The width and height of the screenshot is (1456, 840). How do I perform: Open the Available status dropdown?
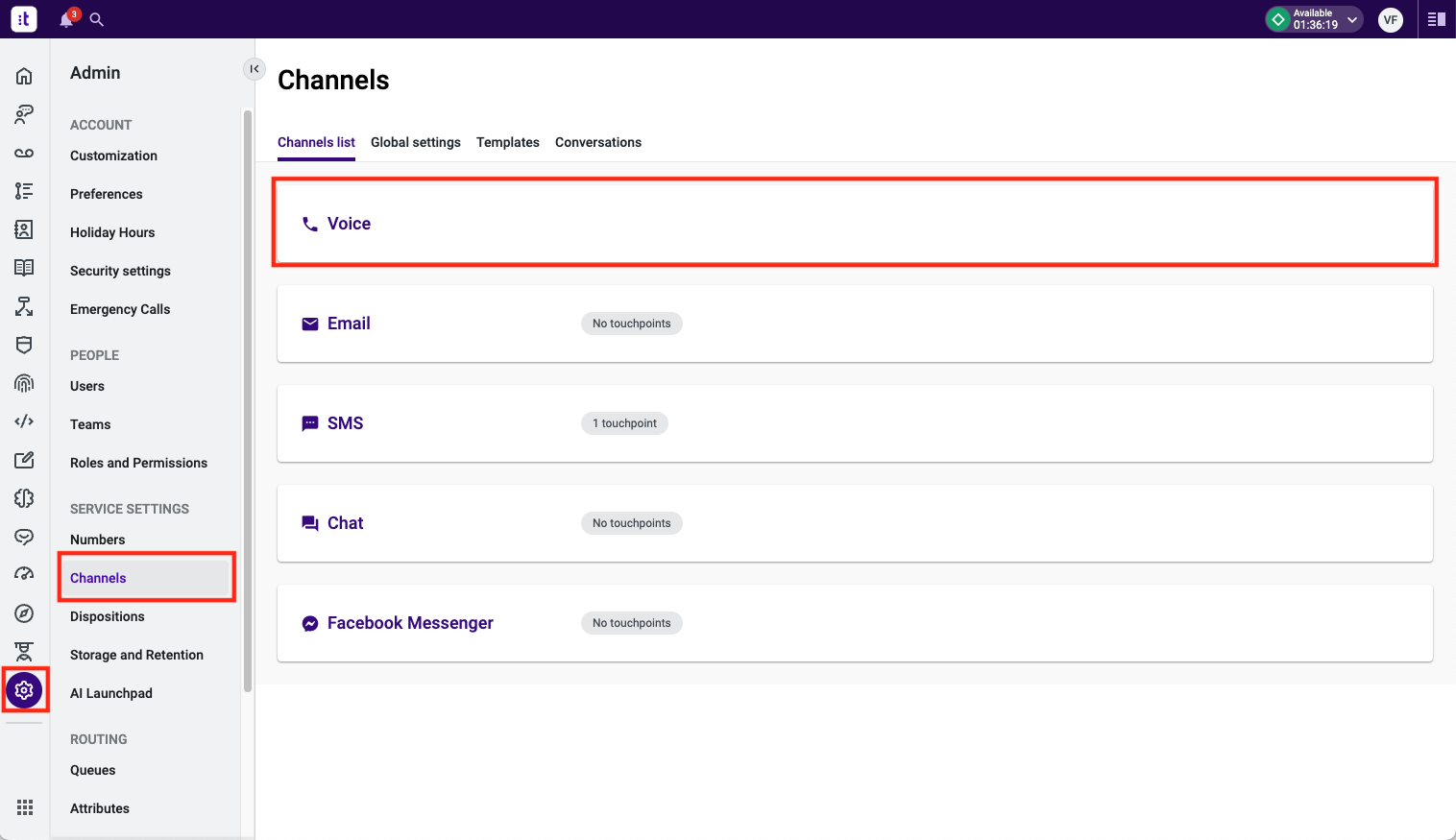click(1314, 19)
